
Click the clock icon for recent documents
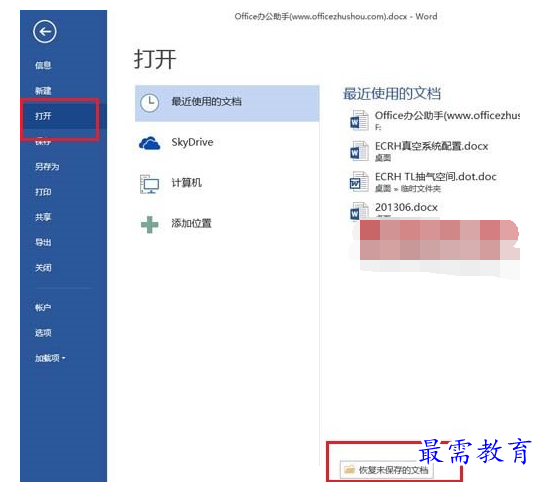click(149, 103)
